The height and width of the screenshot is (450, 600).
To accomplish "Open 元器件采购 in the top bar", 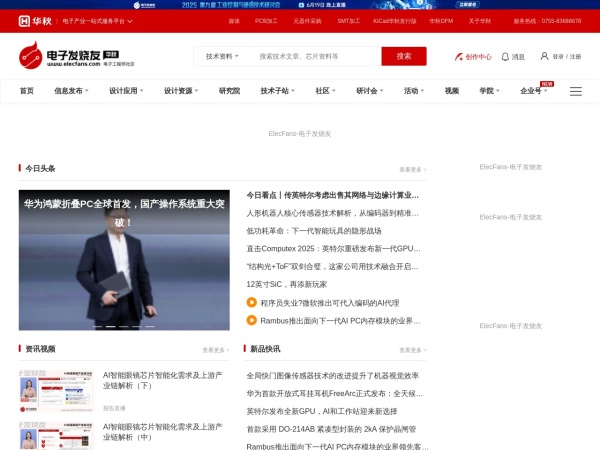I will (x=307, y=21).
